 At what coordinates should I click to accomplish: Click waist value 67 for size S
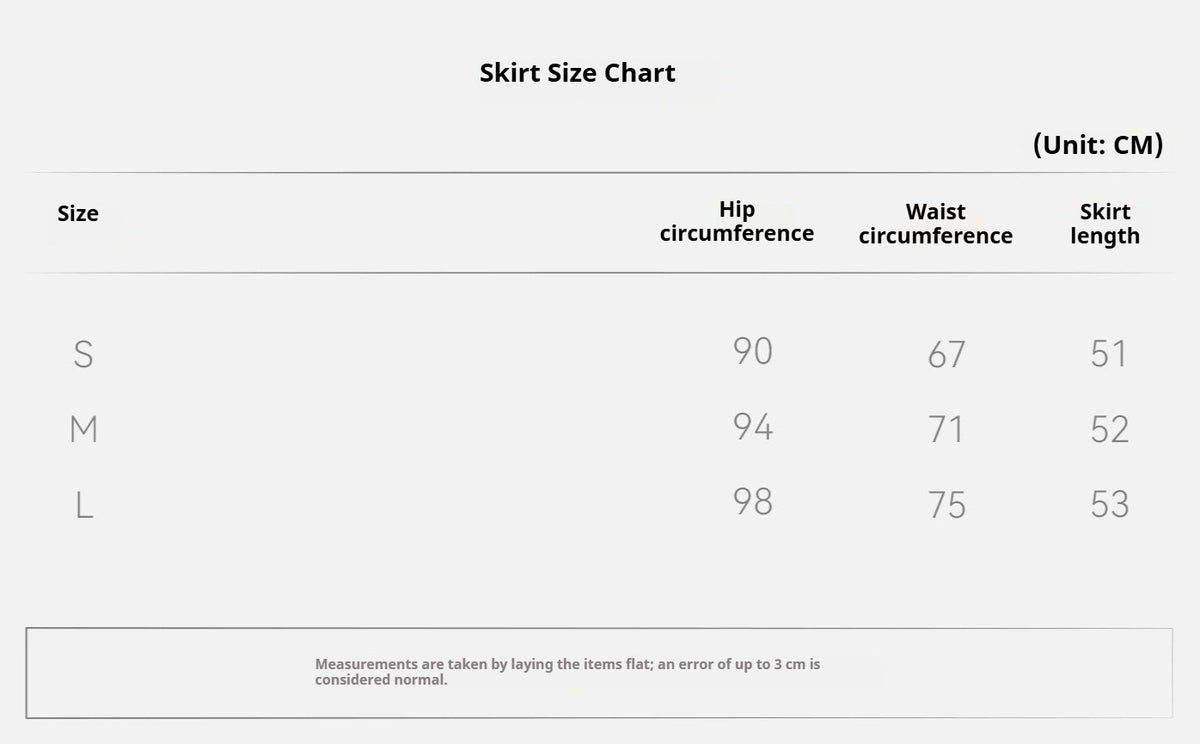point(946,354)
